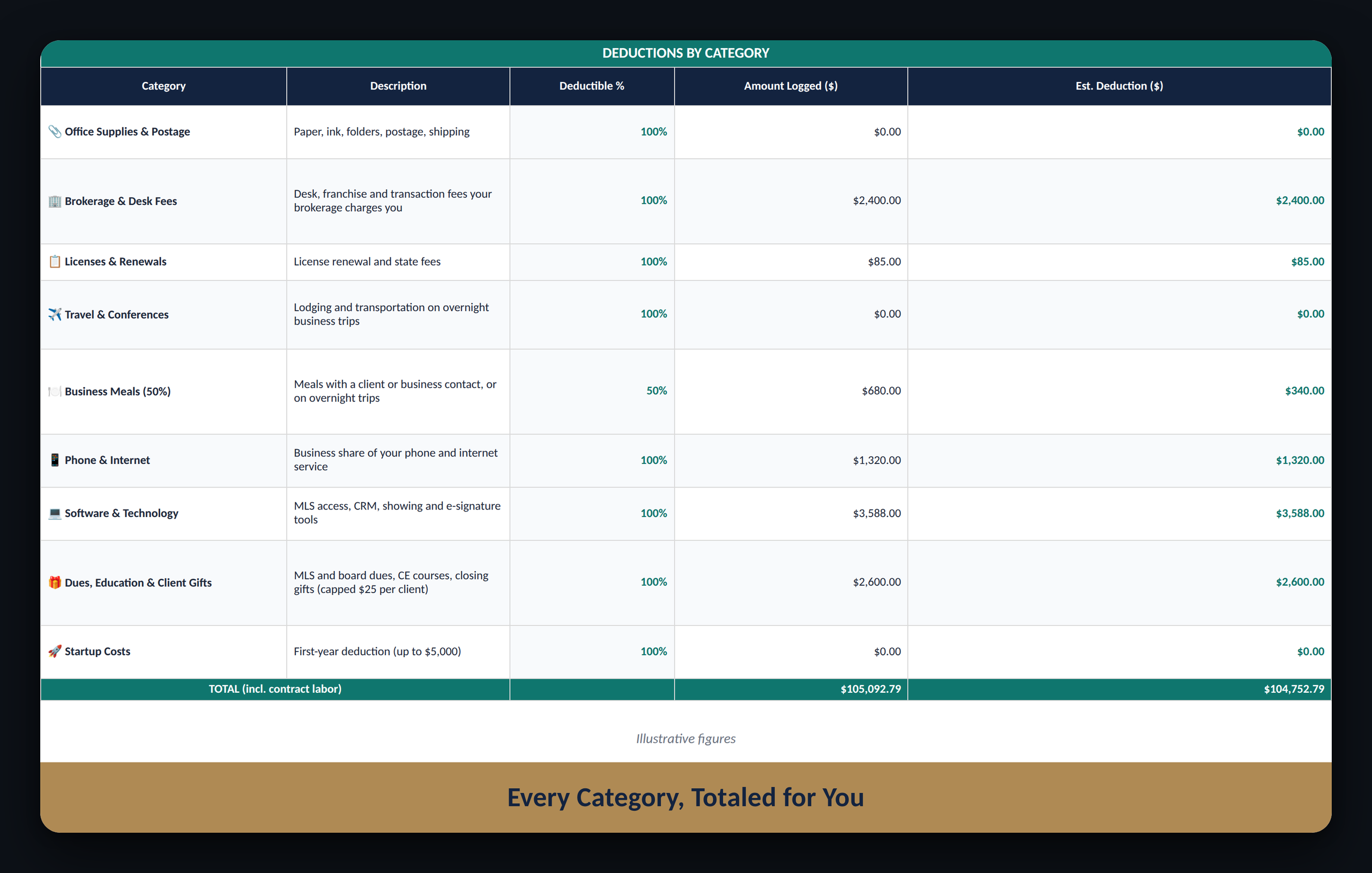This screenshot has width=1372, height=873.
Task: Click the gift icon beside Dues, Education & Client Gifts
Action: click(x=55, y=583)
